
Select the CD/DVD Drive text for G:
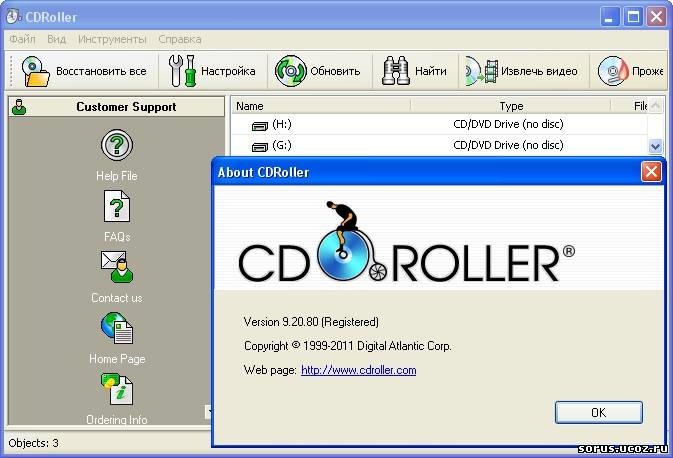pyautogui.click(x=508, y=146)
